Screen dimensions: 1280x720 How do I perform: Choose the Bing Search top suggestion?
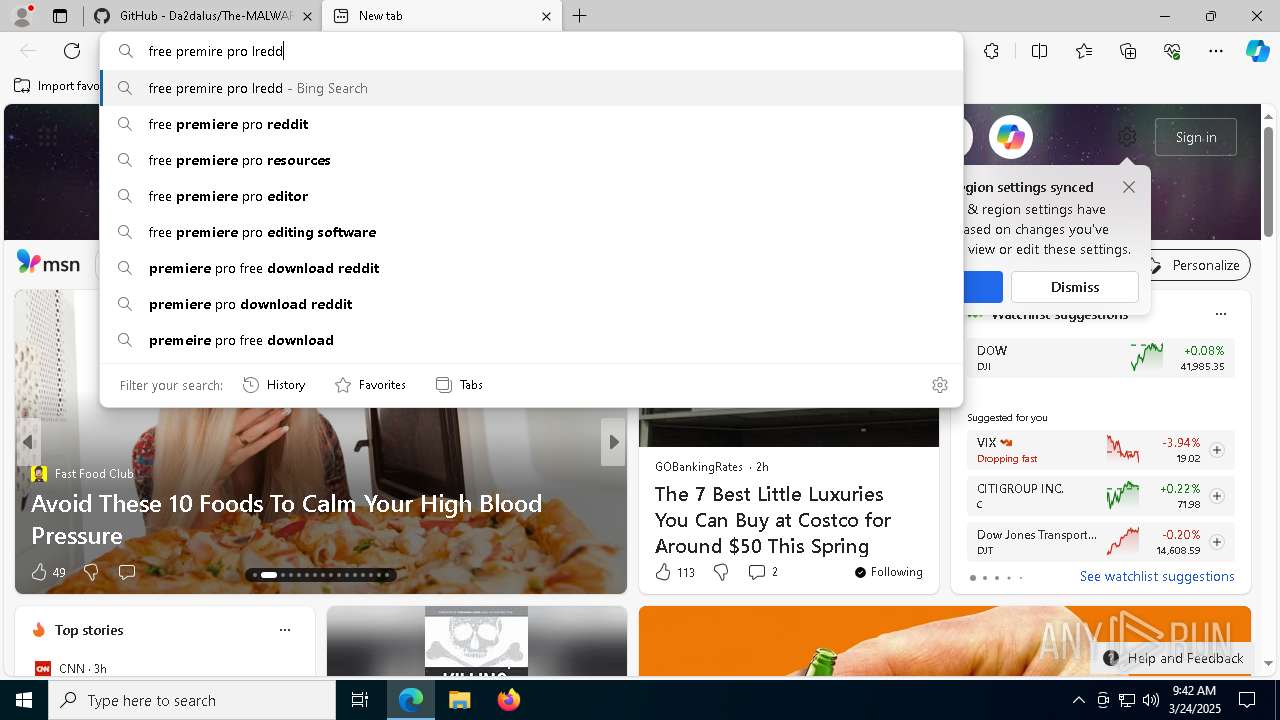(531, 88)
